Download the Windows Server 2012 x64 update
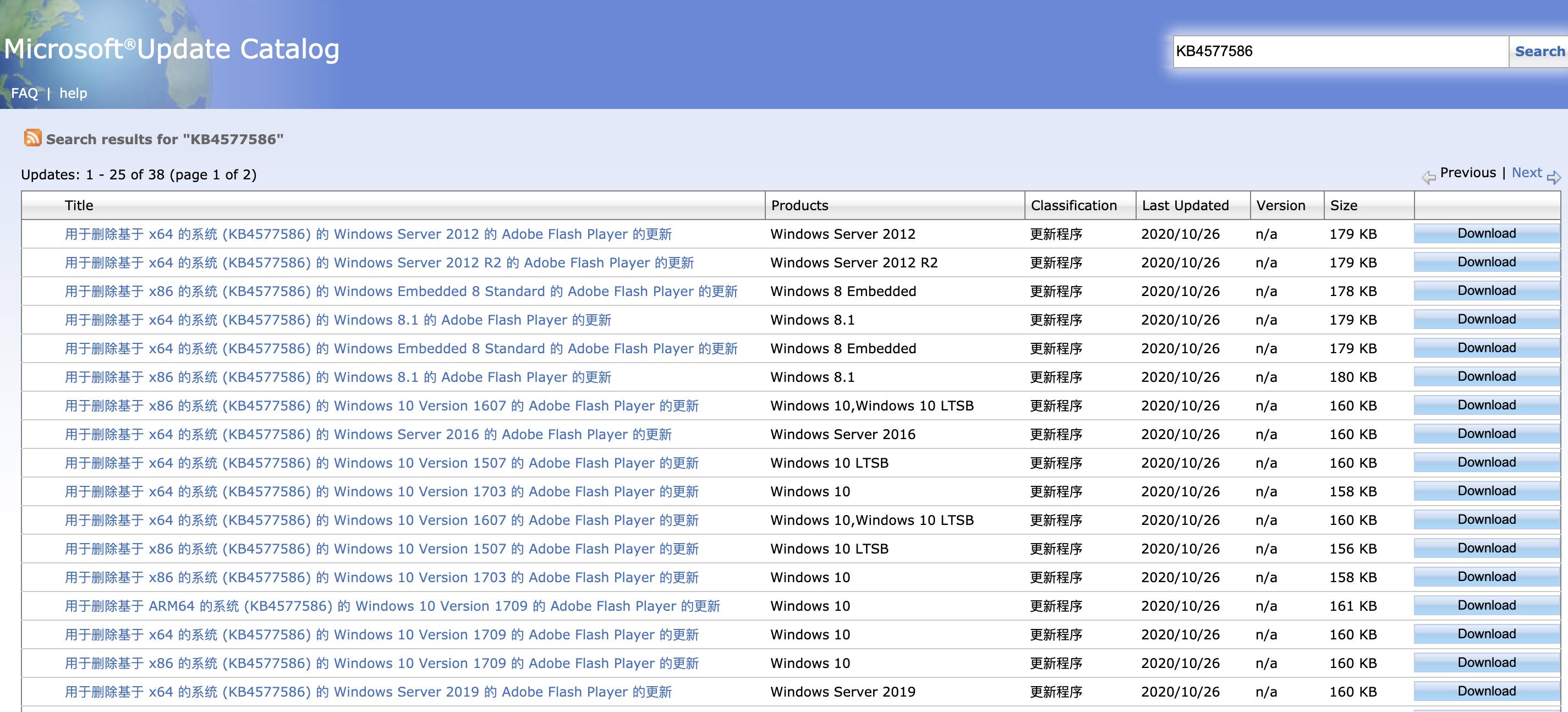Viewport: 1568px width, 712px height. tap(1486, 234)
